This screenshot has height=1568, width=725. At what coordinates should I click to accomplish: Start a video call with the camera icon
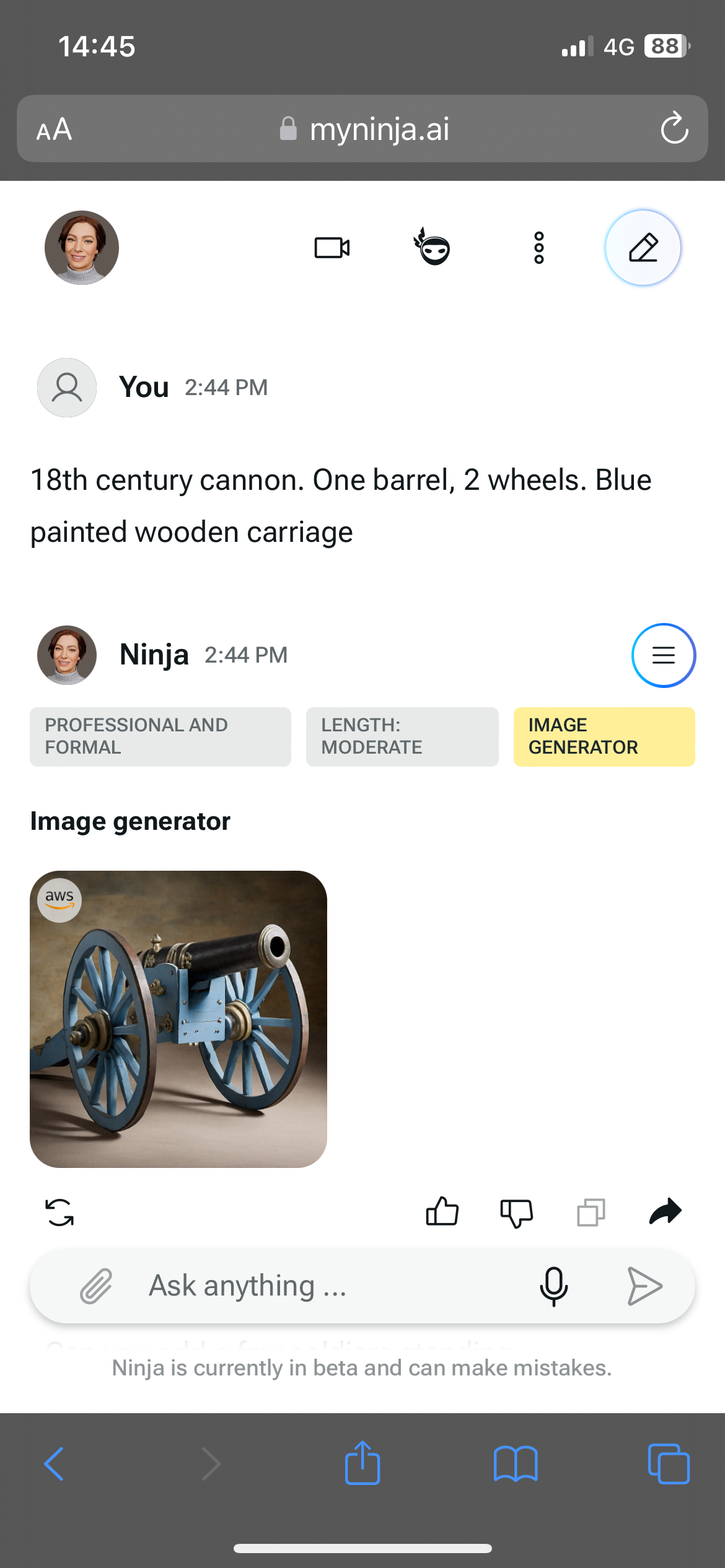tap(332, 248)
